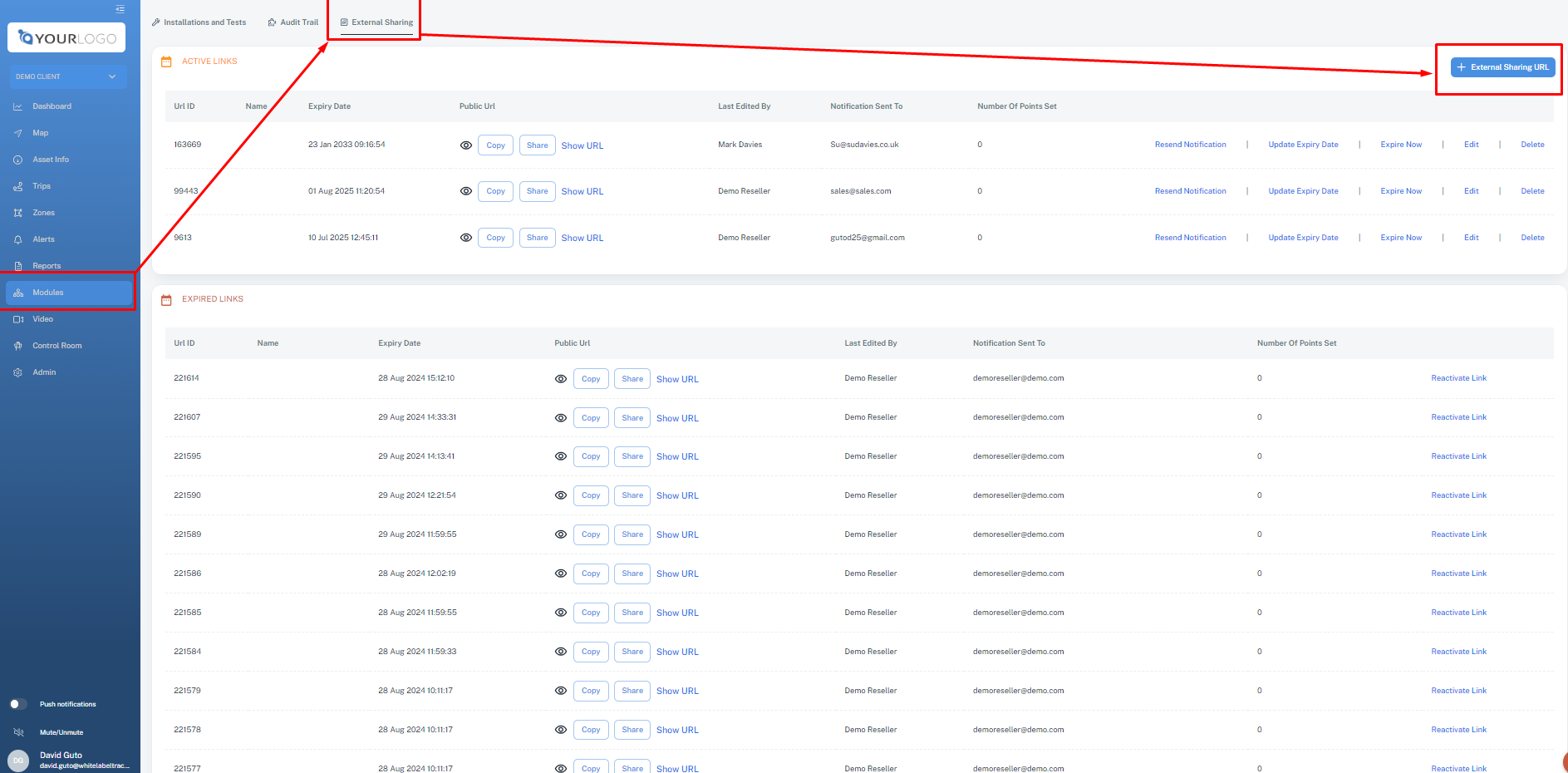The height and width of the screenshot is (773, 1568).
Task: Click the YourLogo brand image
Action: coord(66,38)
